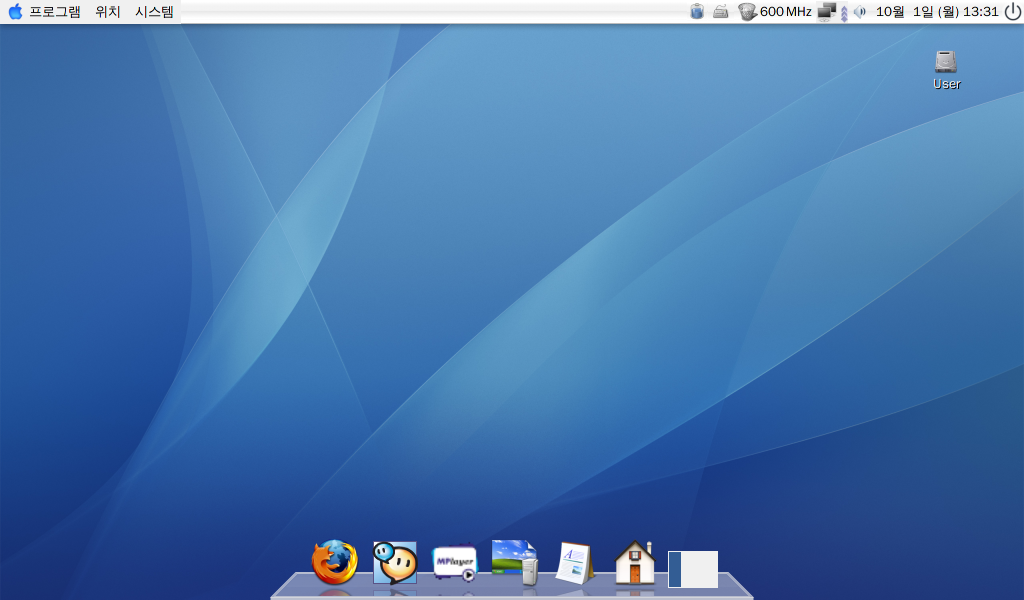Open the User drive desktop icon
This screenshot has width=1024, height=600.
pos(946,70)
